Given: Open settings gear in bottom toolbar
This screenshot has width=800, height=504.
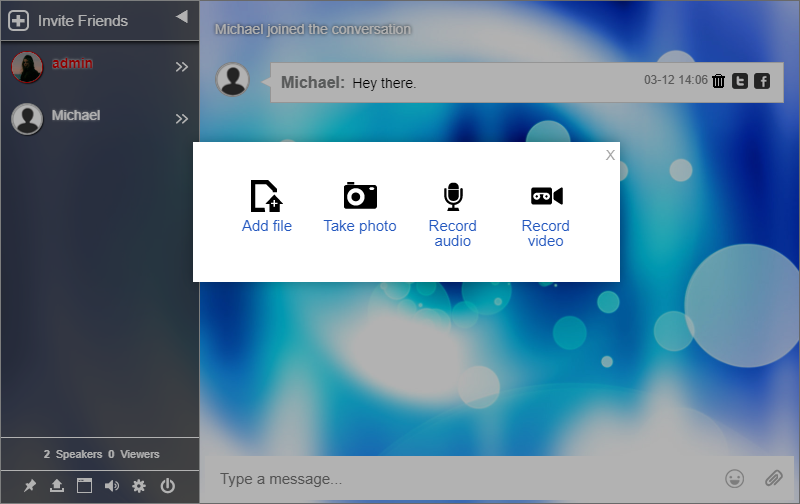Looking at the screenshot, I should (x=139, y=486).
